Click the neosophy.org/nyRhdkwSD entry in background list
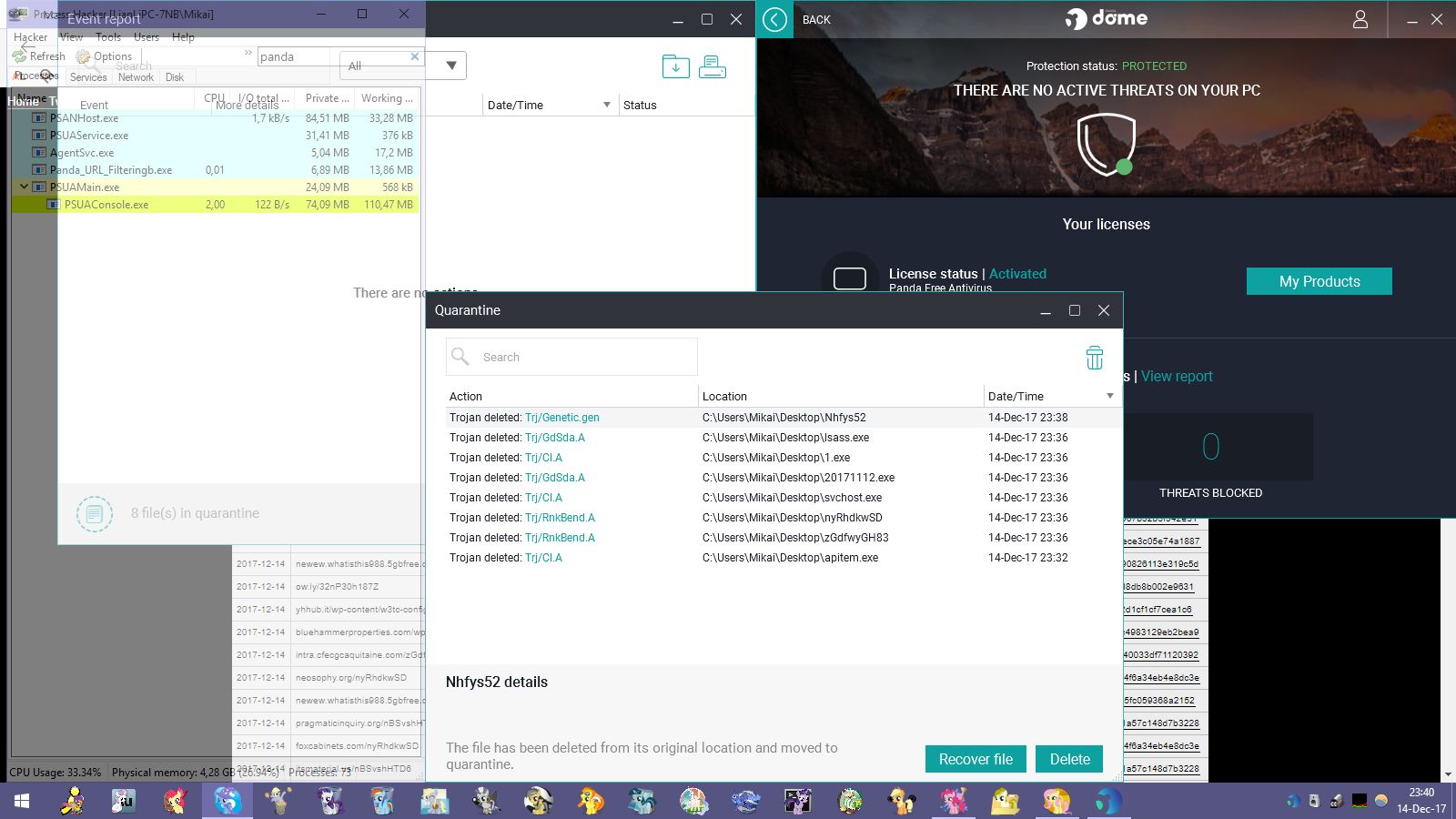 (351, 678)
